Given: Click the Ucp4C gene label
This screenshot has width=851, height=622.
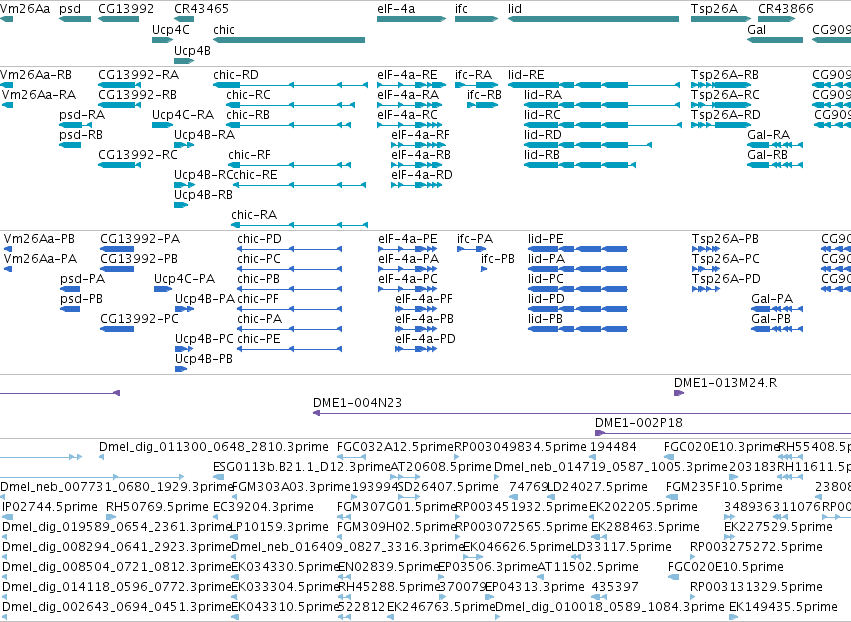Looking at the screenshot, I should [x=170, y=29].
